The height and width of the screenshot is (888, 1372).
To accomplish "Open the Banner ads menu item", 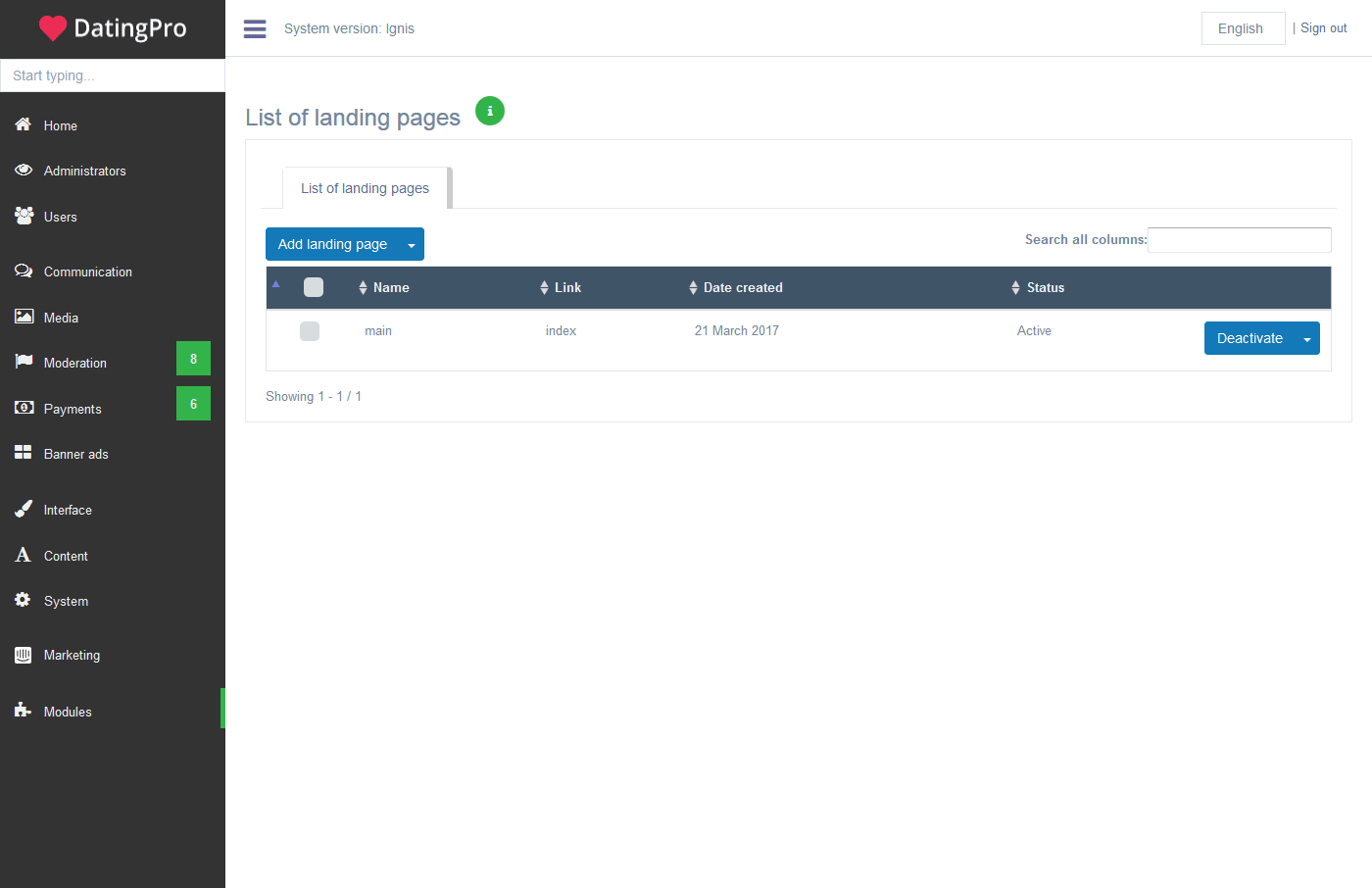I will click(75, 454).
